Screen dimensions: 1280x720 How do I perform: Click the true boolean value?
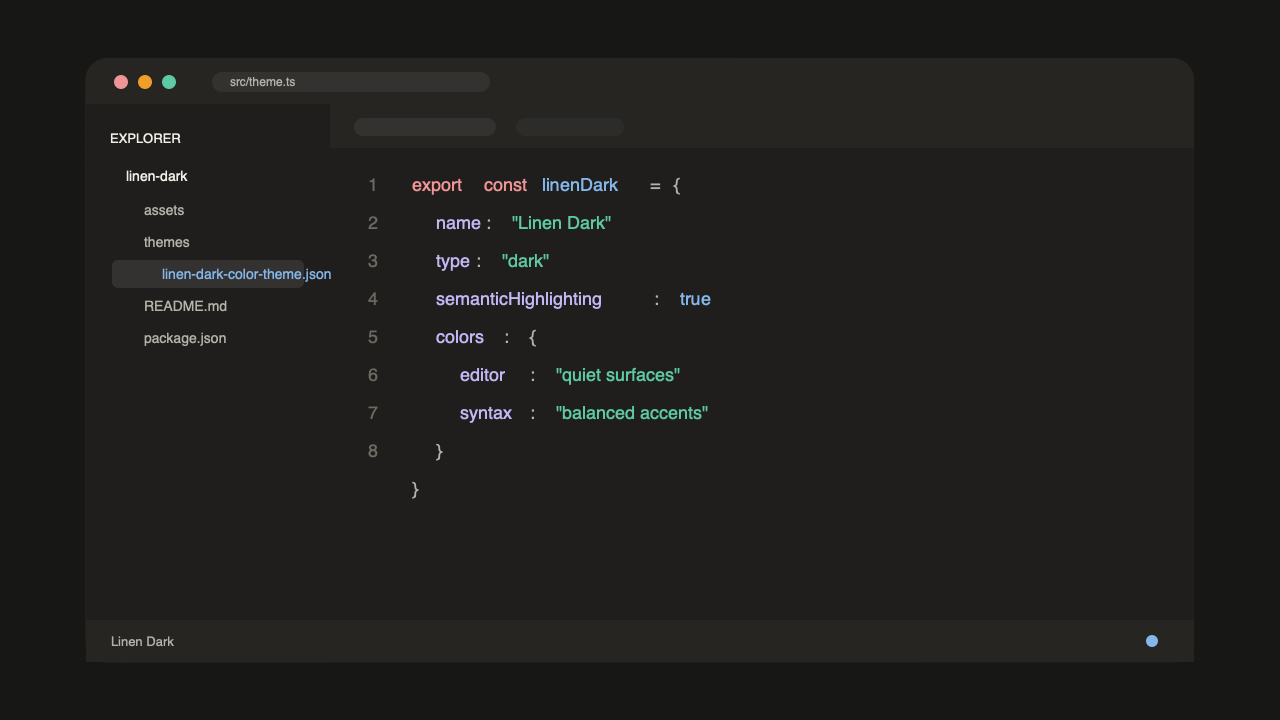coord(695,299)
